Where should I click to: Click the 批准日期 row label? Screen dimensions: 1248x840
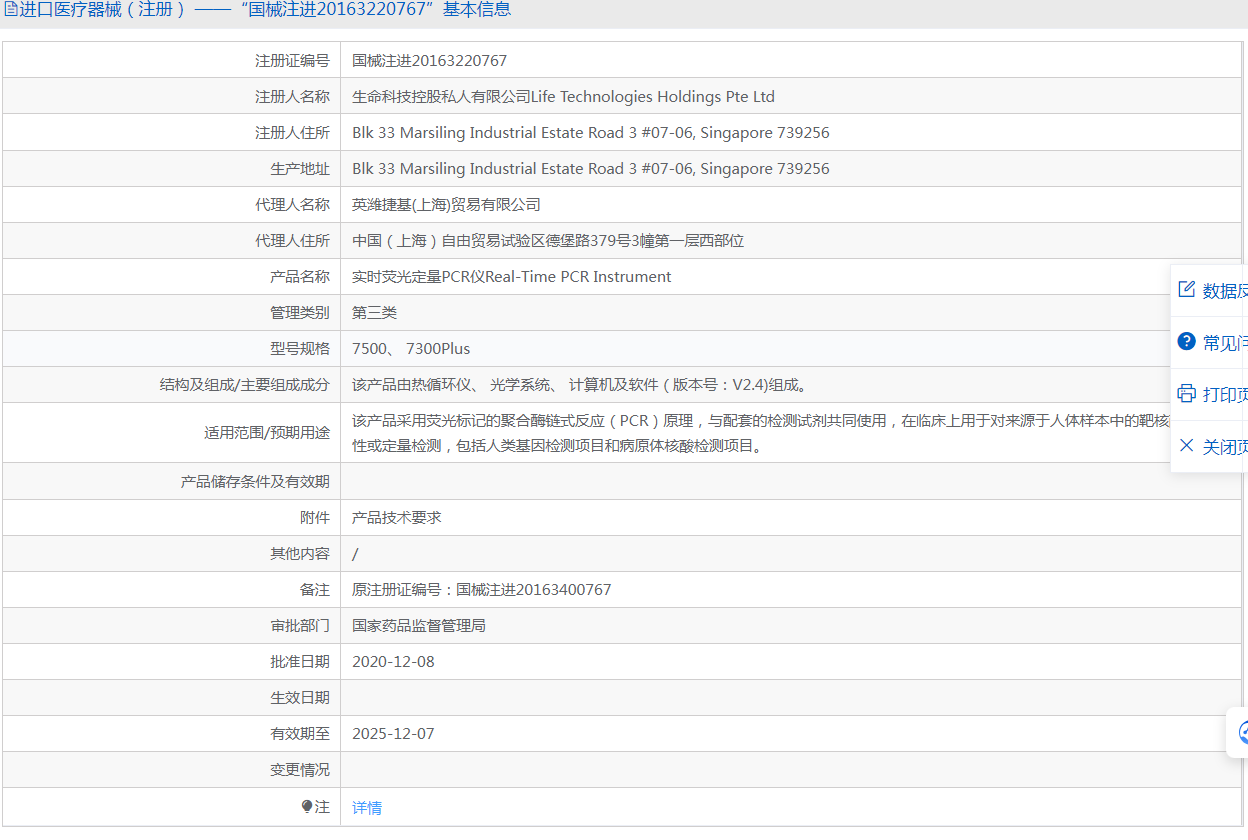300,662
